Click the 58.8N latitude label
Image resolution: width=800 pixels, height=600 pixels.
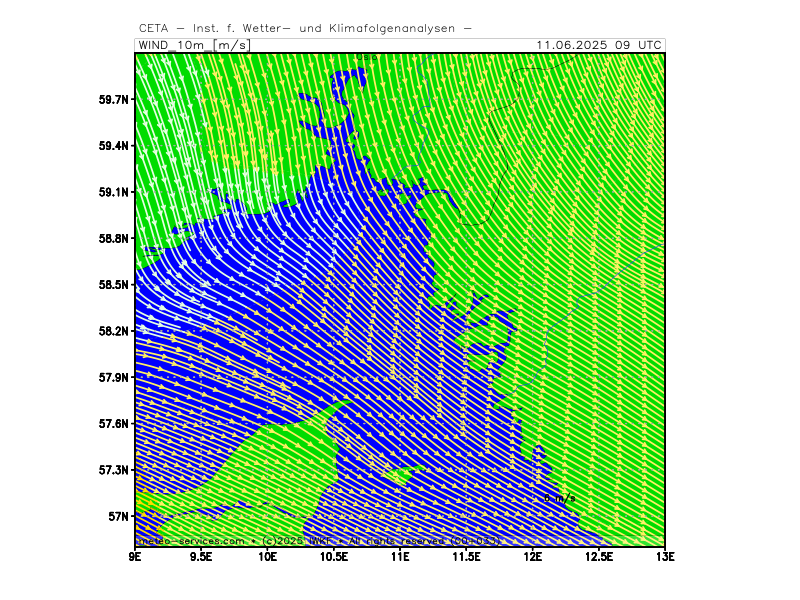pos(114,239)
